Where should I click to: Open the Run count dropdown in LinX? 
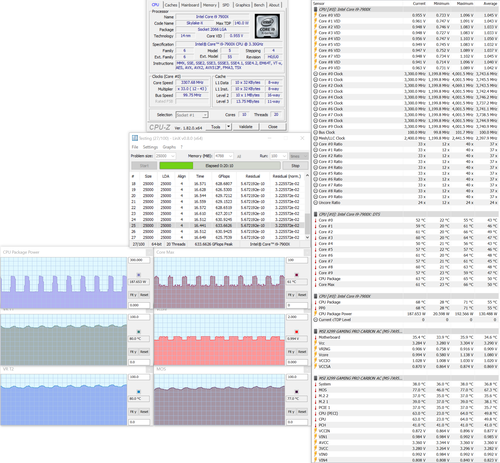(279, 156)
